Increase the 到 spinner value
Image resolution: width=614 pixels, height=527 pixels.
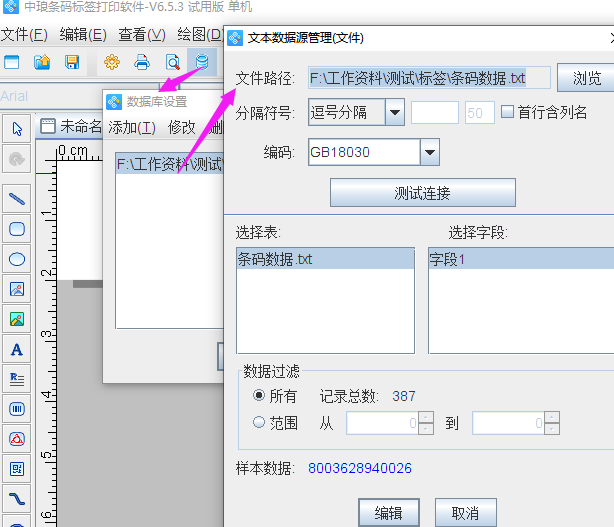[x=552, y=417]
